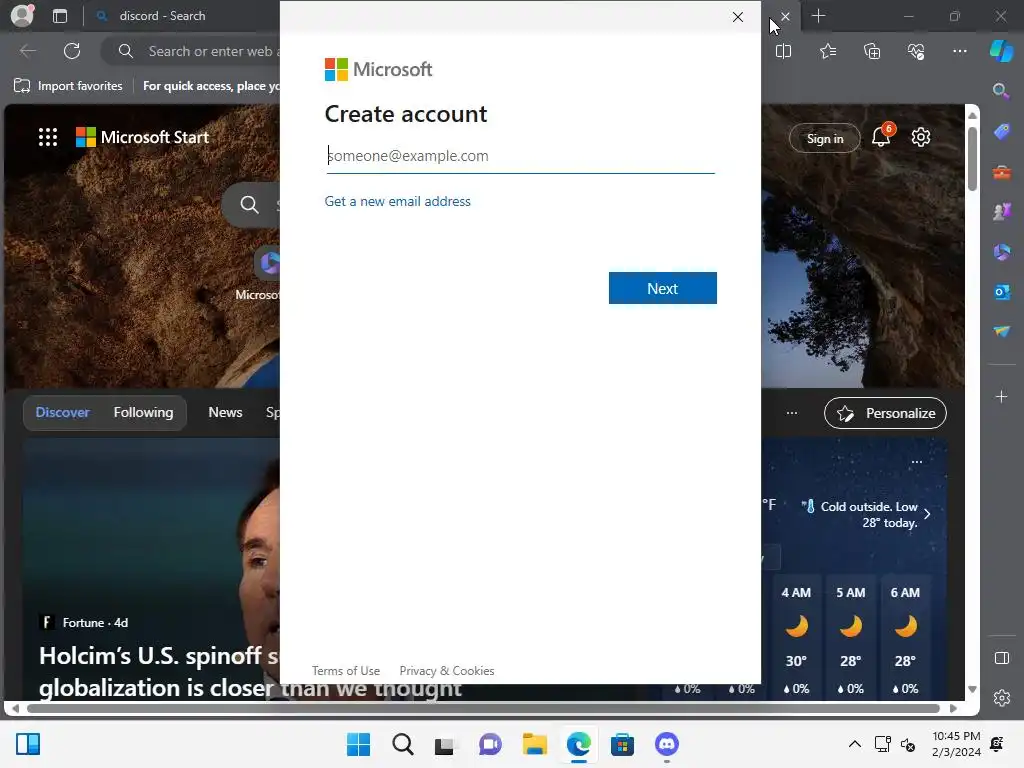Open split screen icon in toolbar
This screenshot has width=1024, height=768.
pos(783,51)
